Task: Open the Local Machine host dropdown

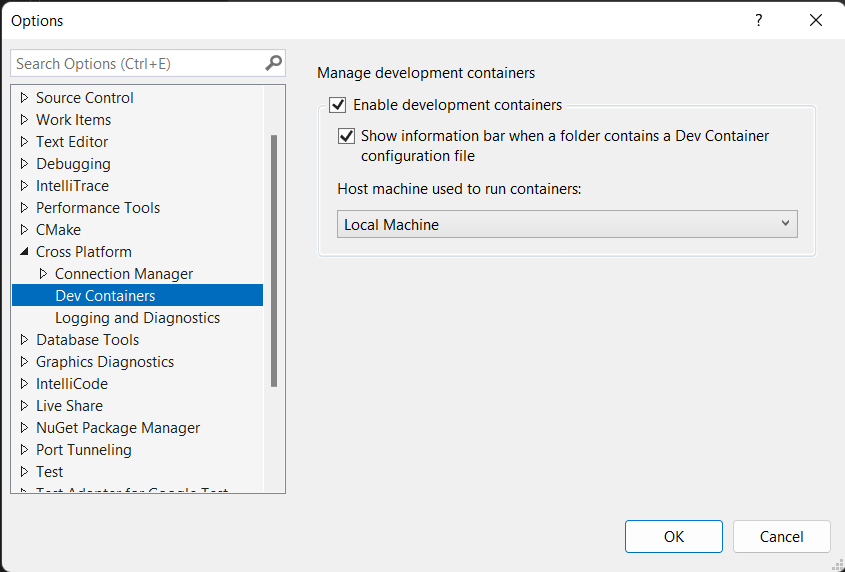Action: (x=567, y=225)
